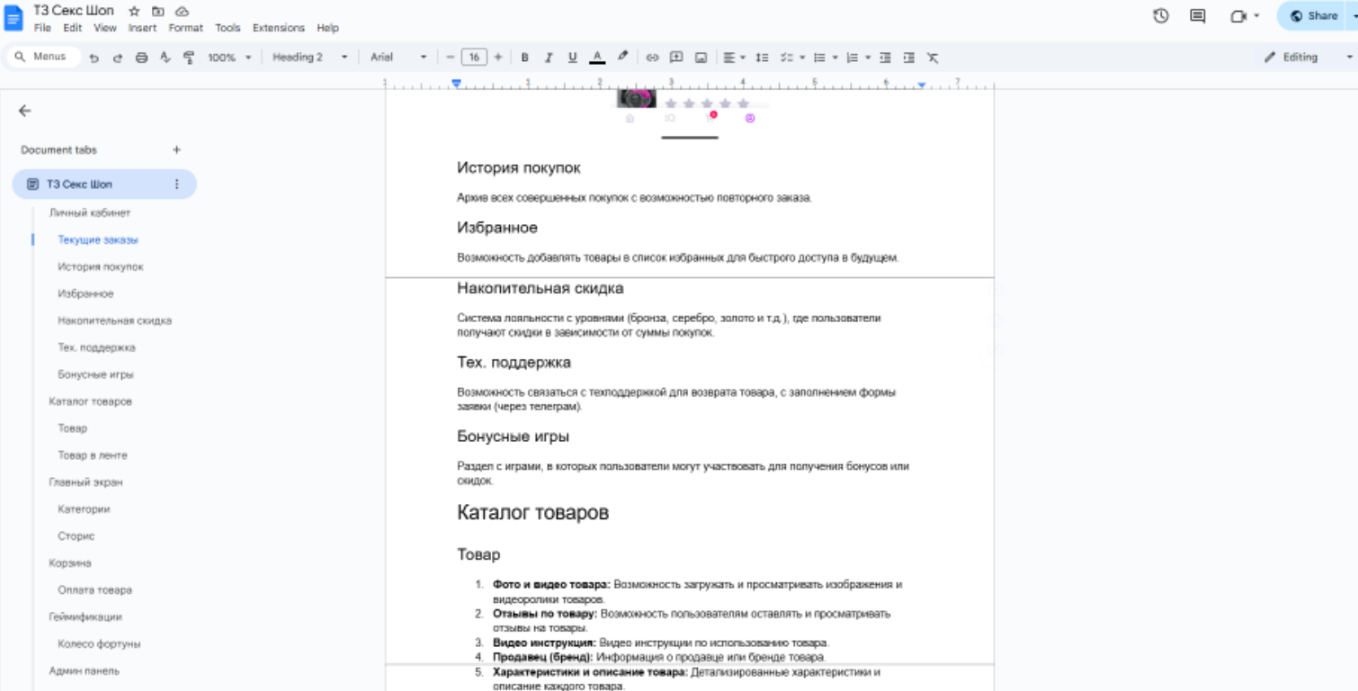Click the clear formatting icon

(x=933, y=58)
